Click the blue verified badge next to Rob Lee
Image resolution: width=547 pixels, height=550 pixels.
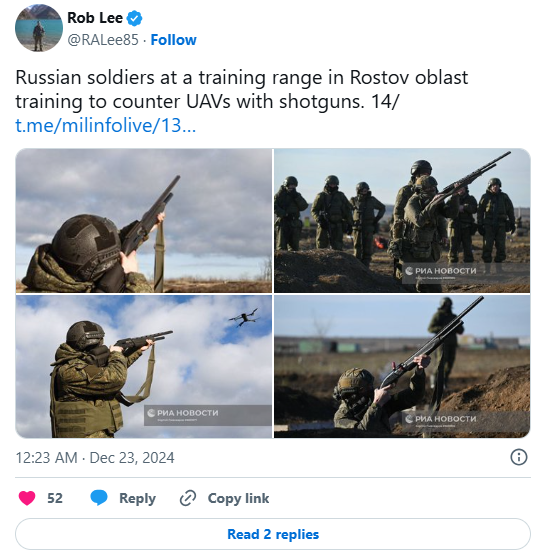[134, 18]
